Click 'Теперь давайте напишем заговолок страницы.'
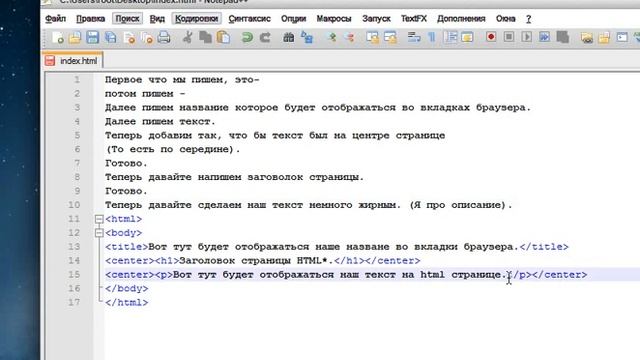This screenshot has height=360, width=640. coord(234,177)
